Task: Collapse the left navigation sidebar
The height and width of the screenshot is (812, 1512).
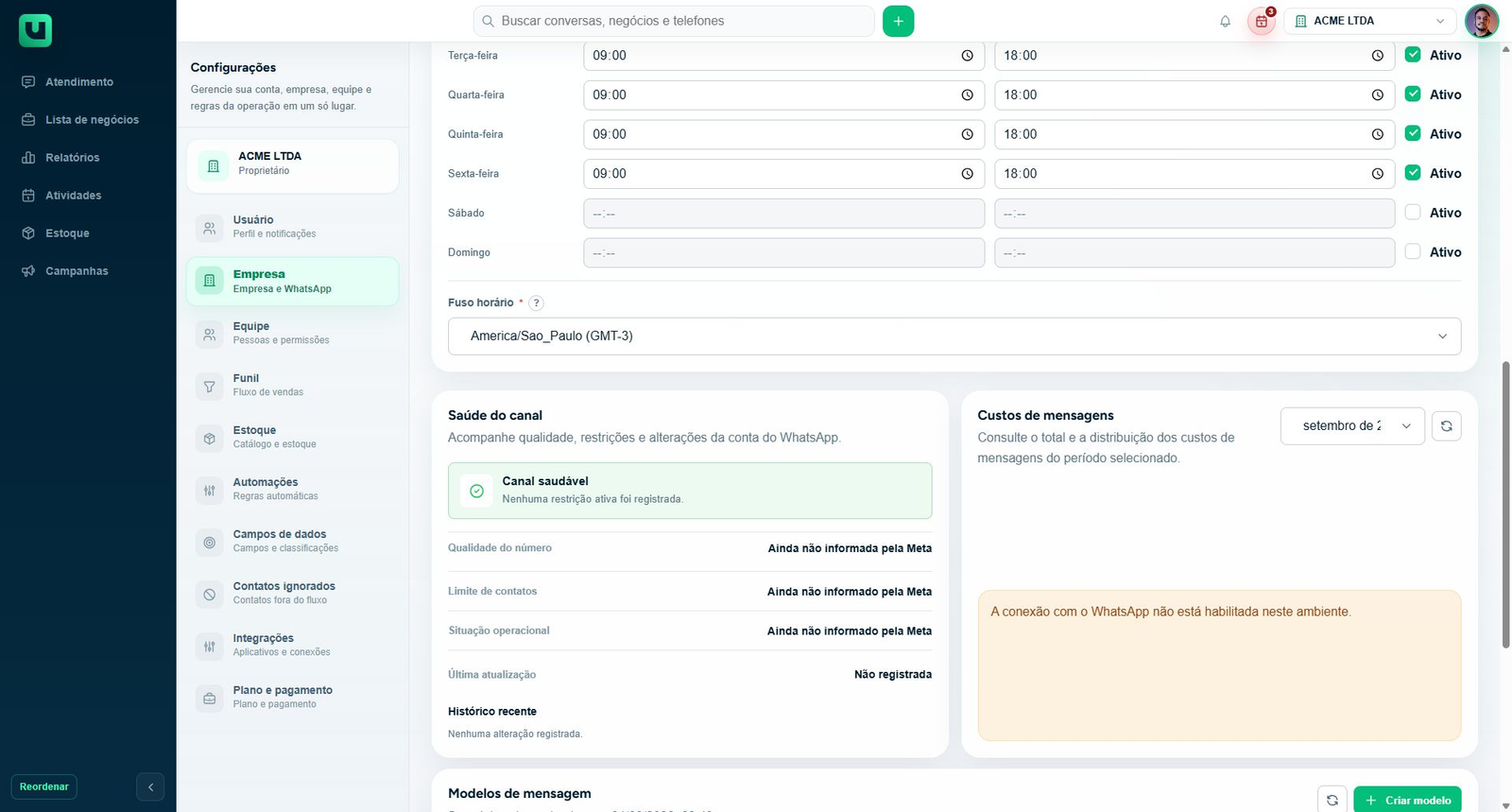Action: (150, 786)
